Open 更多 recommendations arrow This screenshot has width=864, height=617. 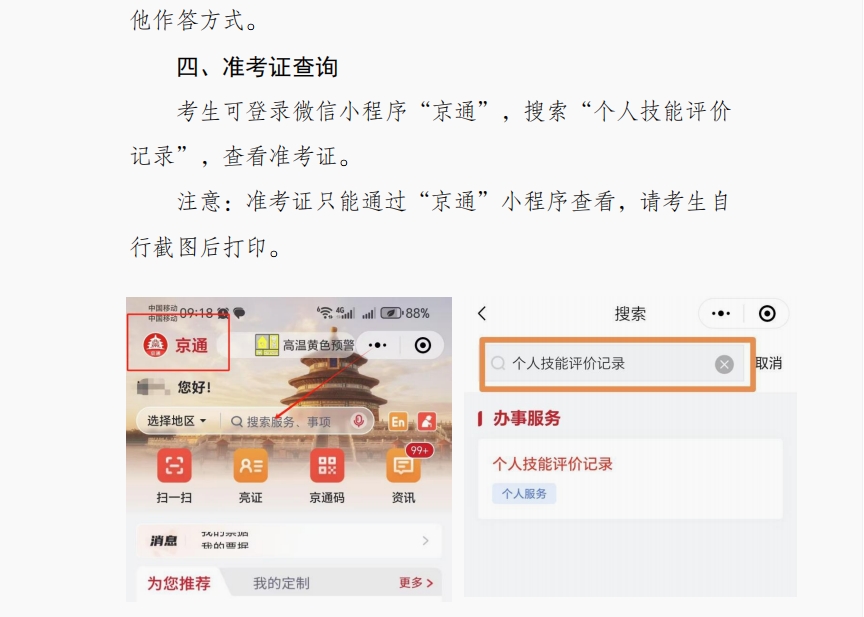click(416, 583)
